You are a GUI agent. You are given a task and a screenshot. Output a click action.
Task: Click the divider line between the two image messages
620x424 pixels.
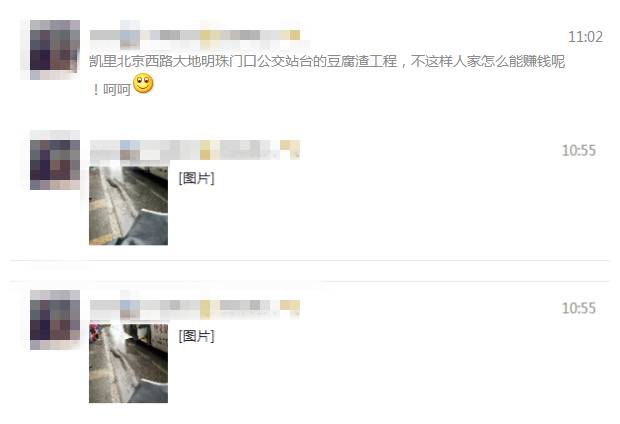[x=310, y=261]
